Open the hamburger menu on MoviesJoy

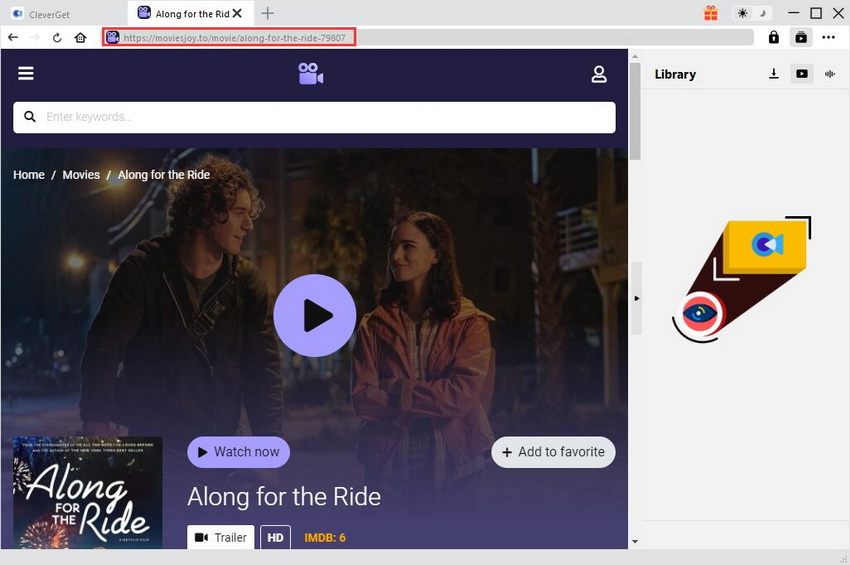pos(26,74)
